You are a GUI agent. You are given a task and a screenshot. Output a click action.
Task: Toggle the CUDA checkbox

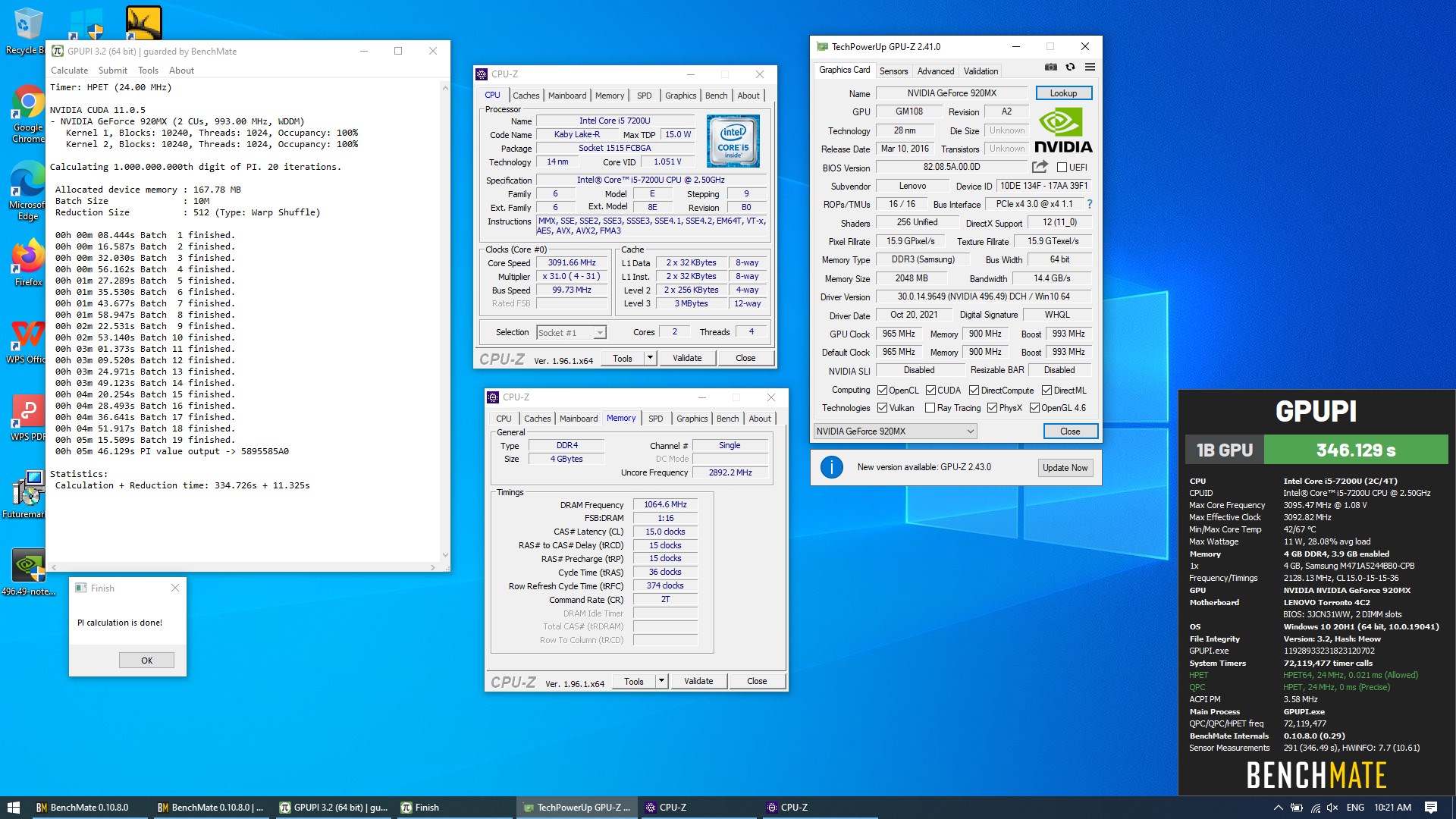[x=930, y=391]
